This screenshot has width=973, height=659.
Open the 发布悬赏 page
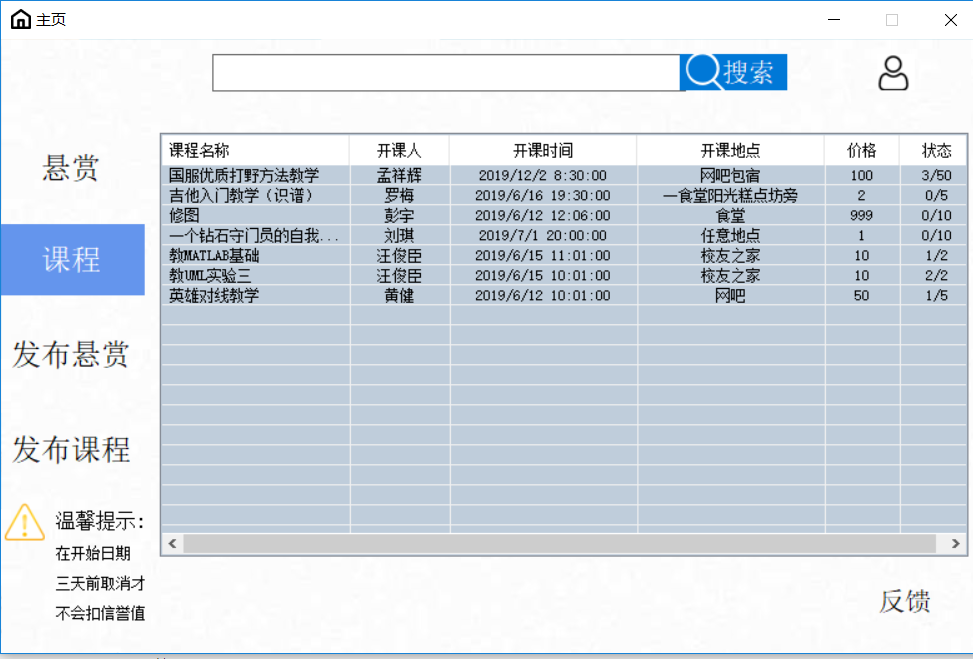[x=71, y=354]
